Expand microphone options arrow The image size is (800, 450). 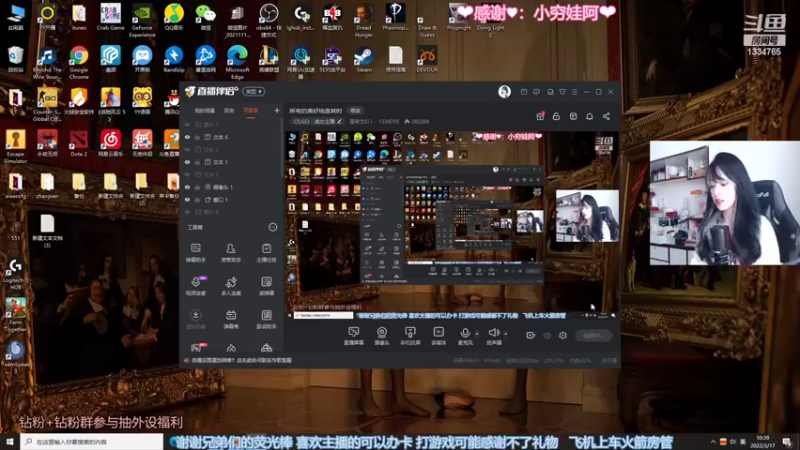coord(477,334)
